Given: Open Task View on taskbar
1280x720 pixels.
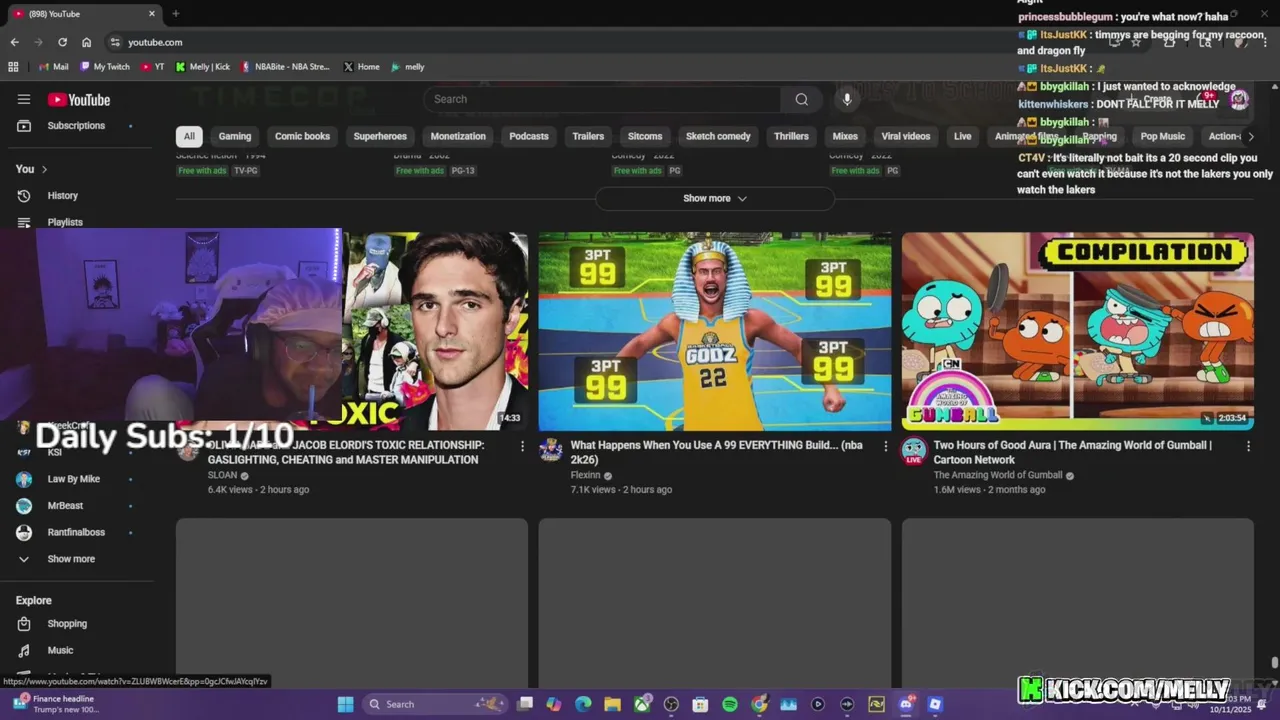Looking at the screenshot, I should (525, 704).
